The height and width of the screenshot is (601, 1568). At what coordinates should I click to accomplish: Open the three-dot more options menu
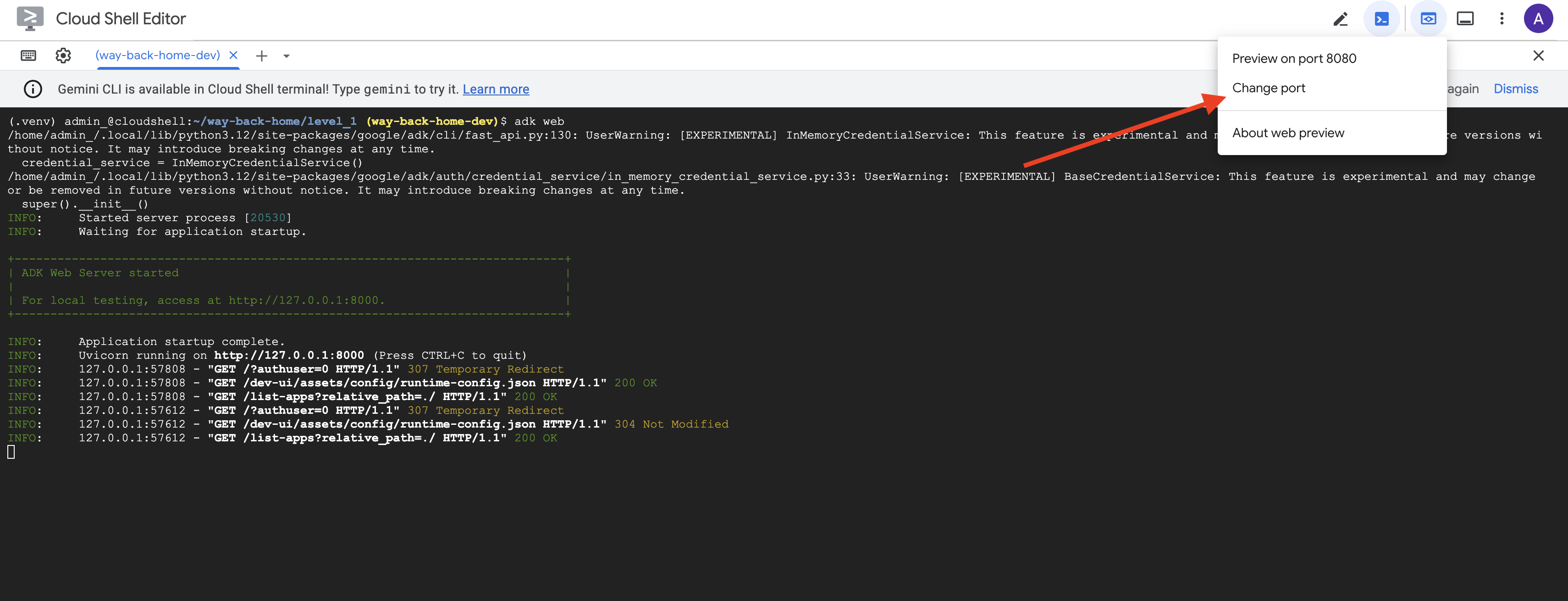tap(1502, 19)
